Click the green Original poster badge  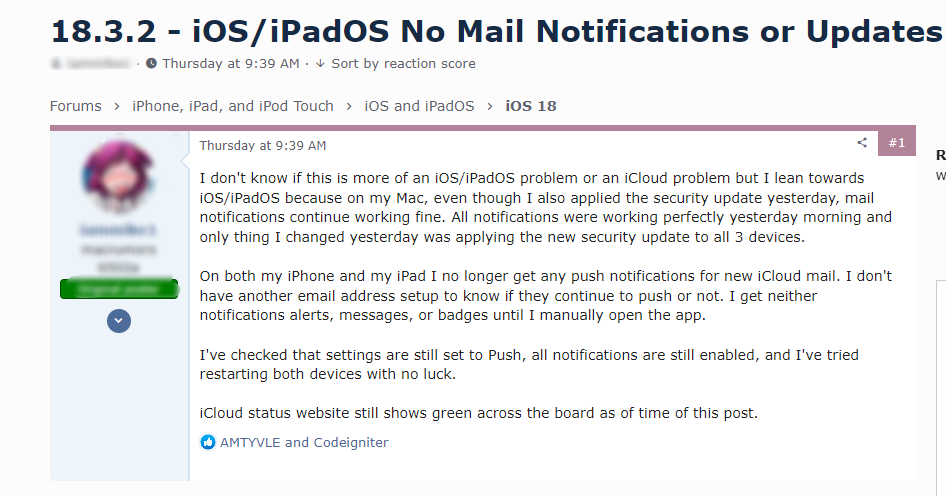point(119,289)
